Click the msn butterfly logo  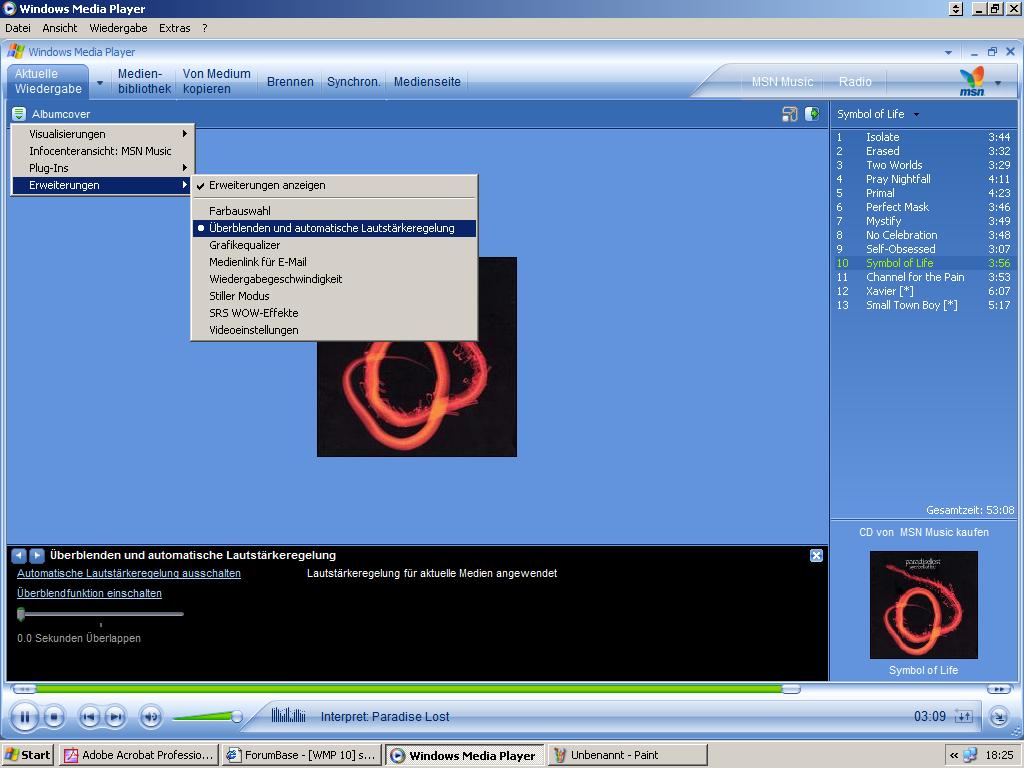(972, 81)
